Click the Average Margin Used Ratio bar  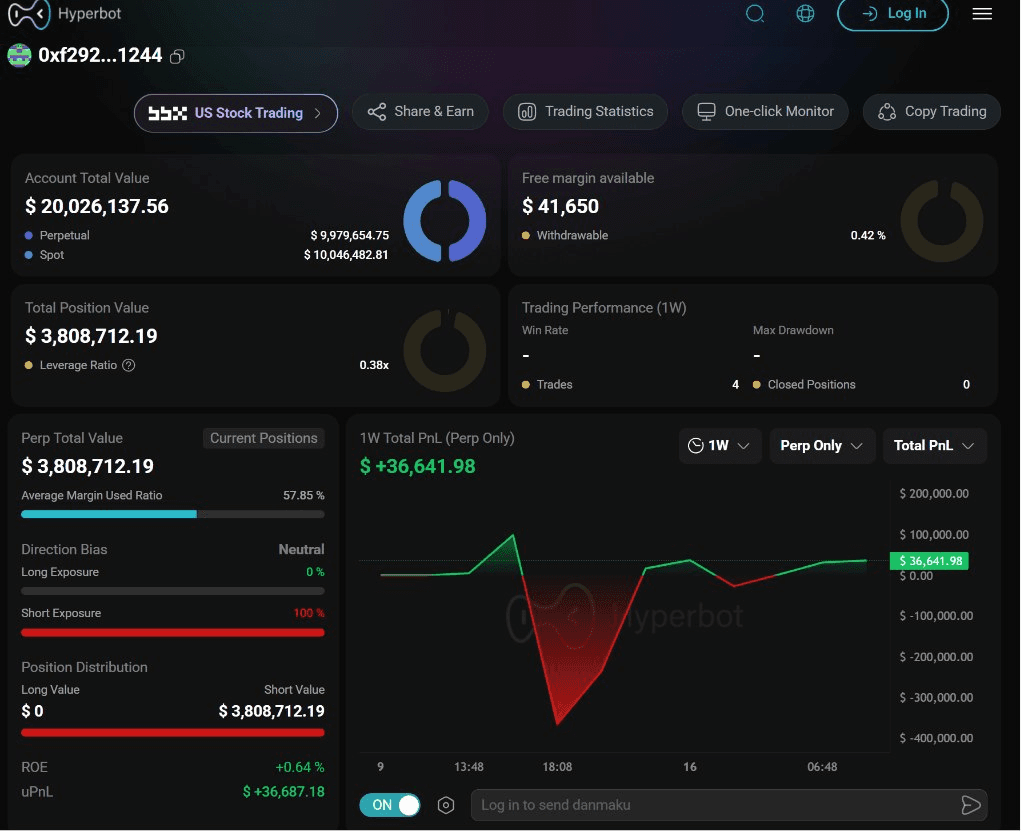173,514
